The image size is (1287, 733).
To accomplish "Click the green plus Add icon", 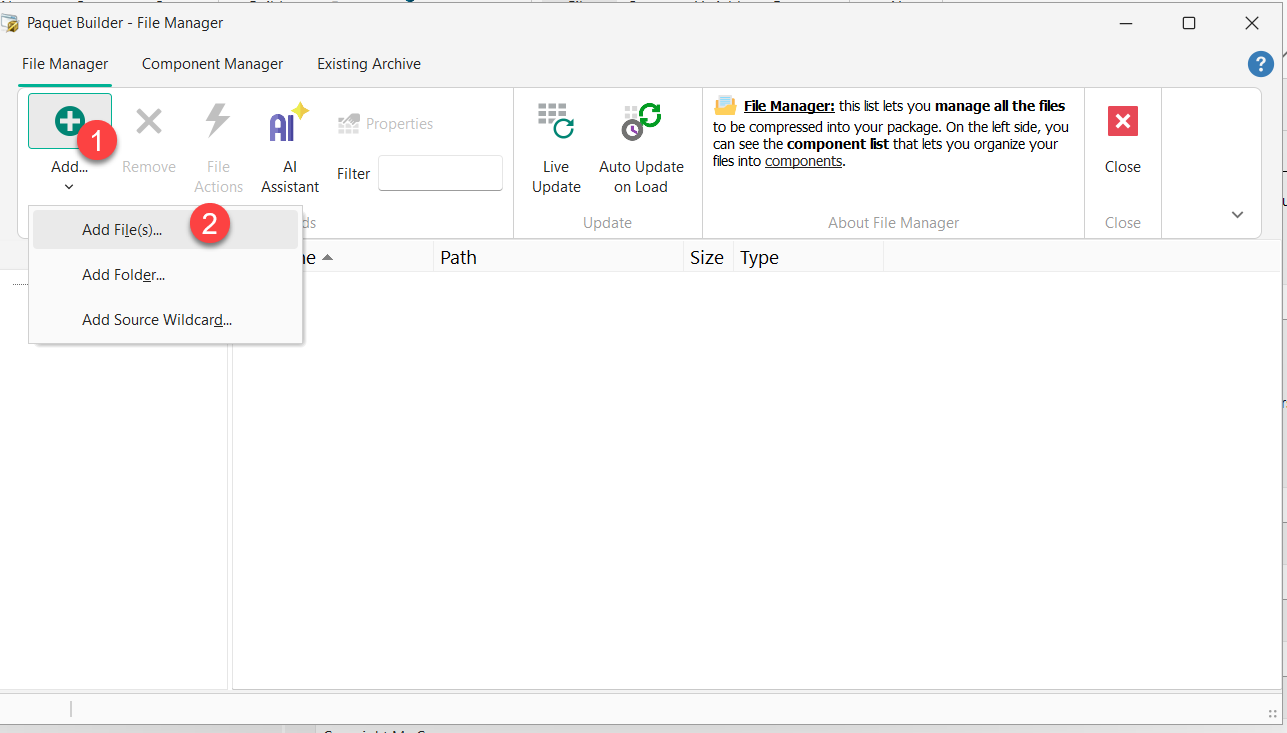I will (x=68, y=121).
